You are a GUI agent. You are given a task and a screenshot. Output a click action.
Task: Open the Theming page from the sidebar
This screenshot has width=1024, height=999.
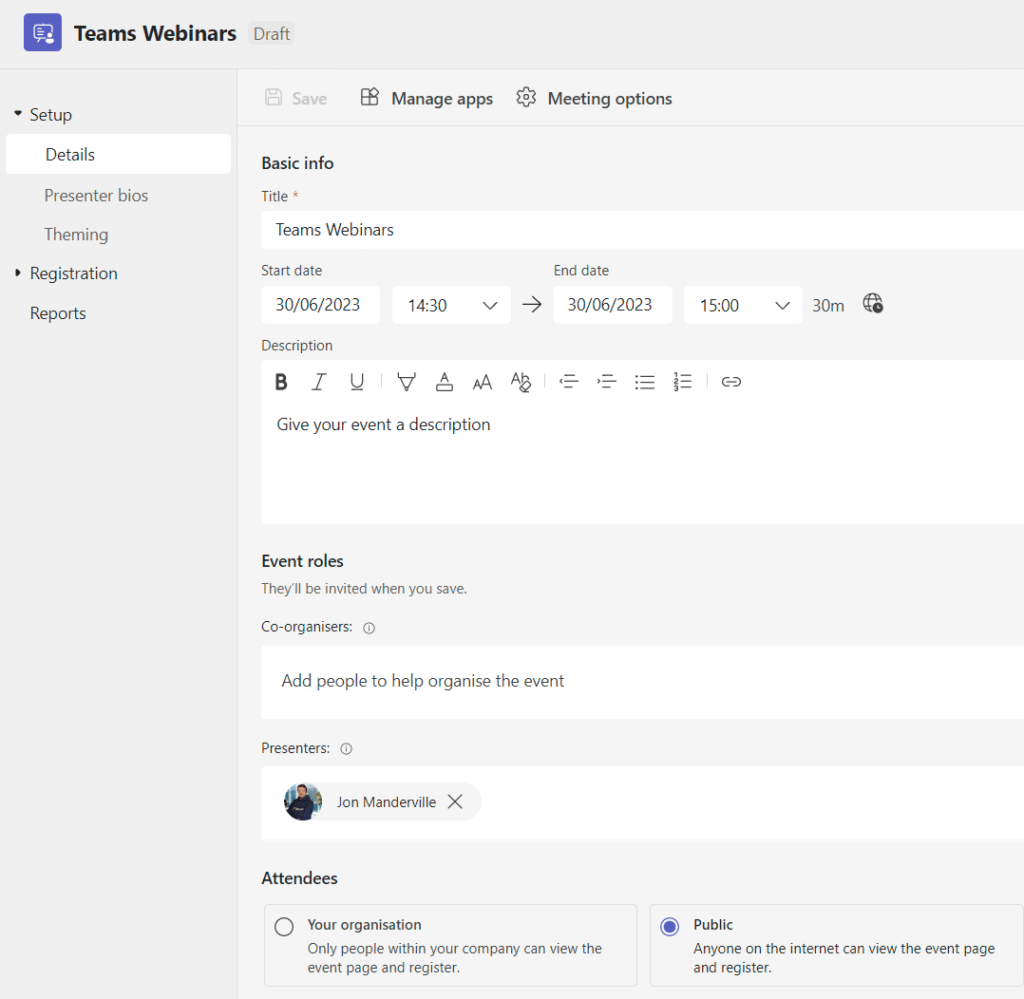tap(76, 234)
